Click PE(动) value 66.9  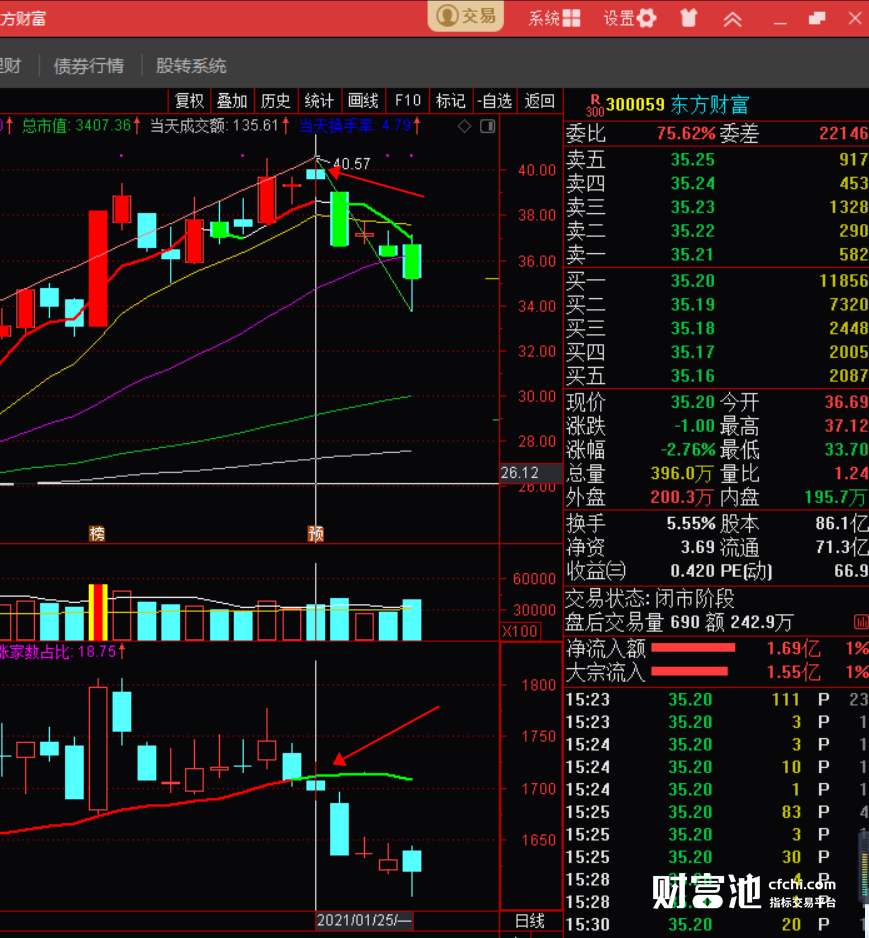coord(851,571)
